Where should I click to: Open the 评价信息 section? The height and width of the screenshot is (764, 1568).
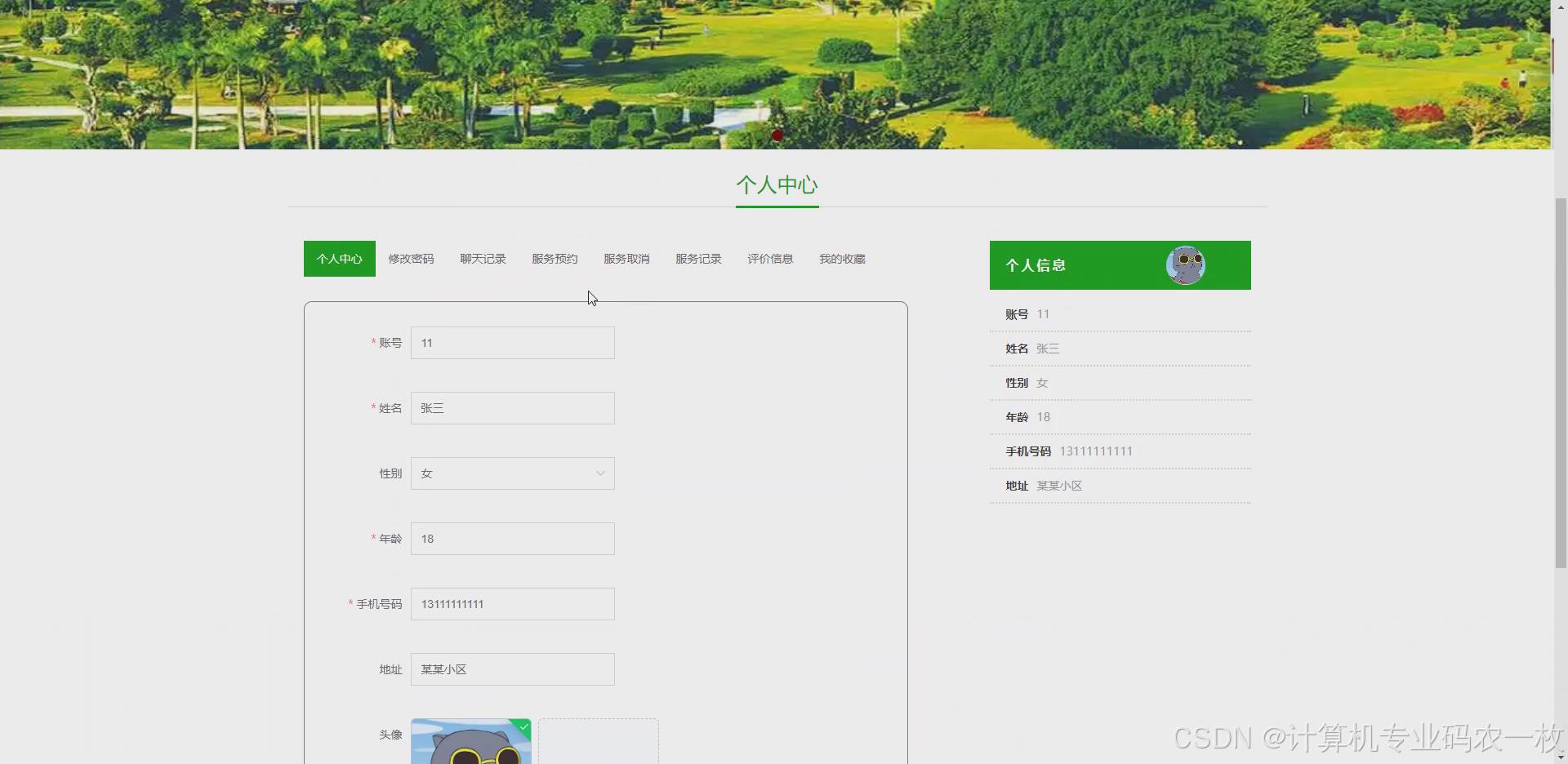pyautogui.click(x=769, y=259)
